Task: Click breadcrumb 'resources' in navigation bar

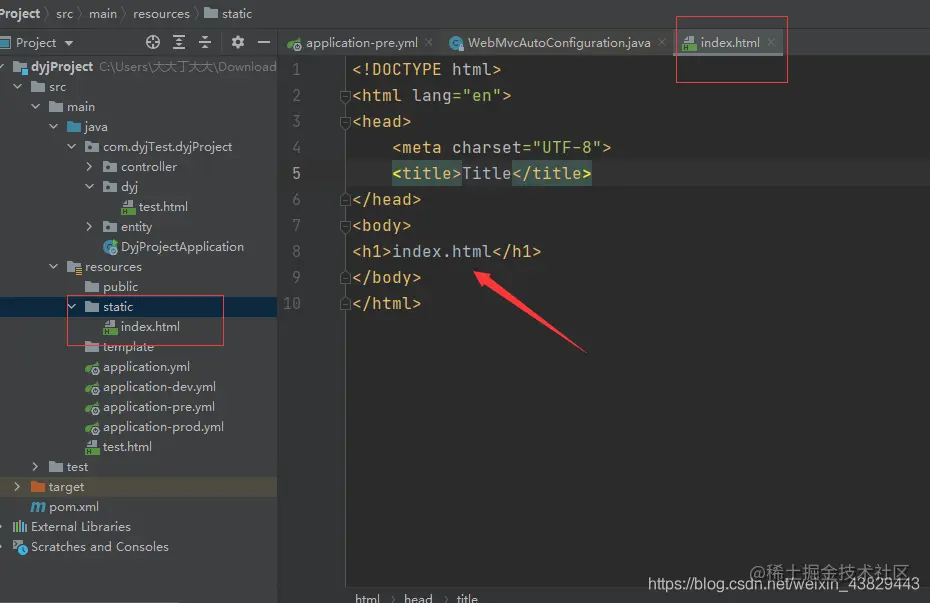Action: coord(161,14)
